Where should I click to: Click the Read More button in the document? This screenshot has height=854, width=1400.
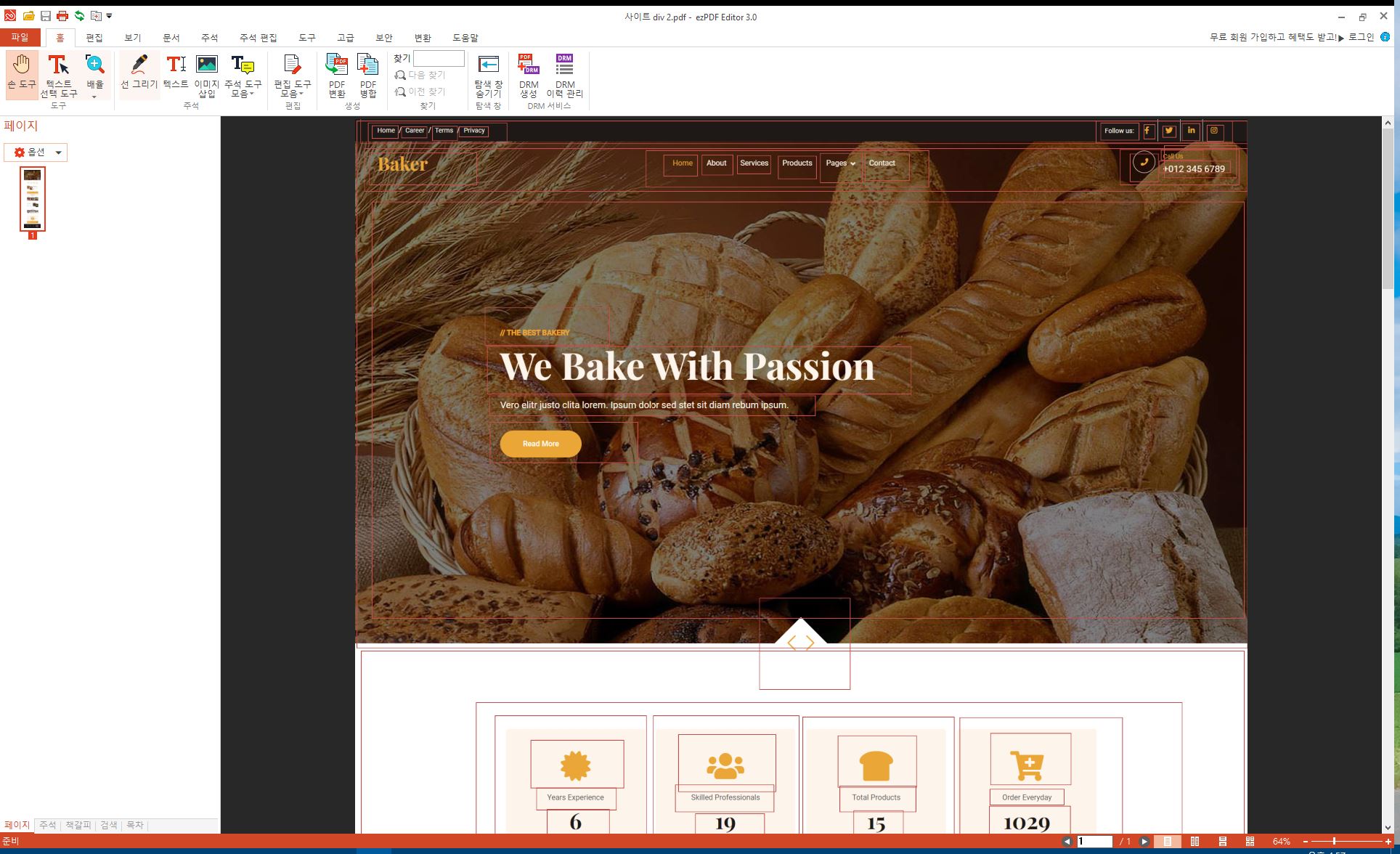541,444
